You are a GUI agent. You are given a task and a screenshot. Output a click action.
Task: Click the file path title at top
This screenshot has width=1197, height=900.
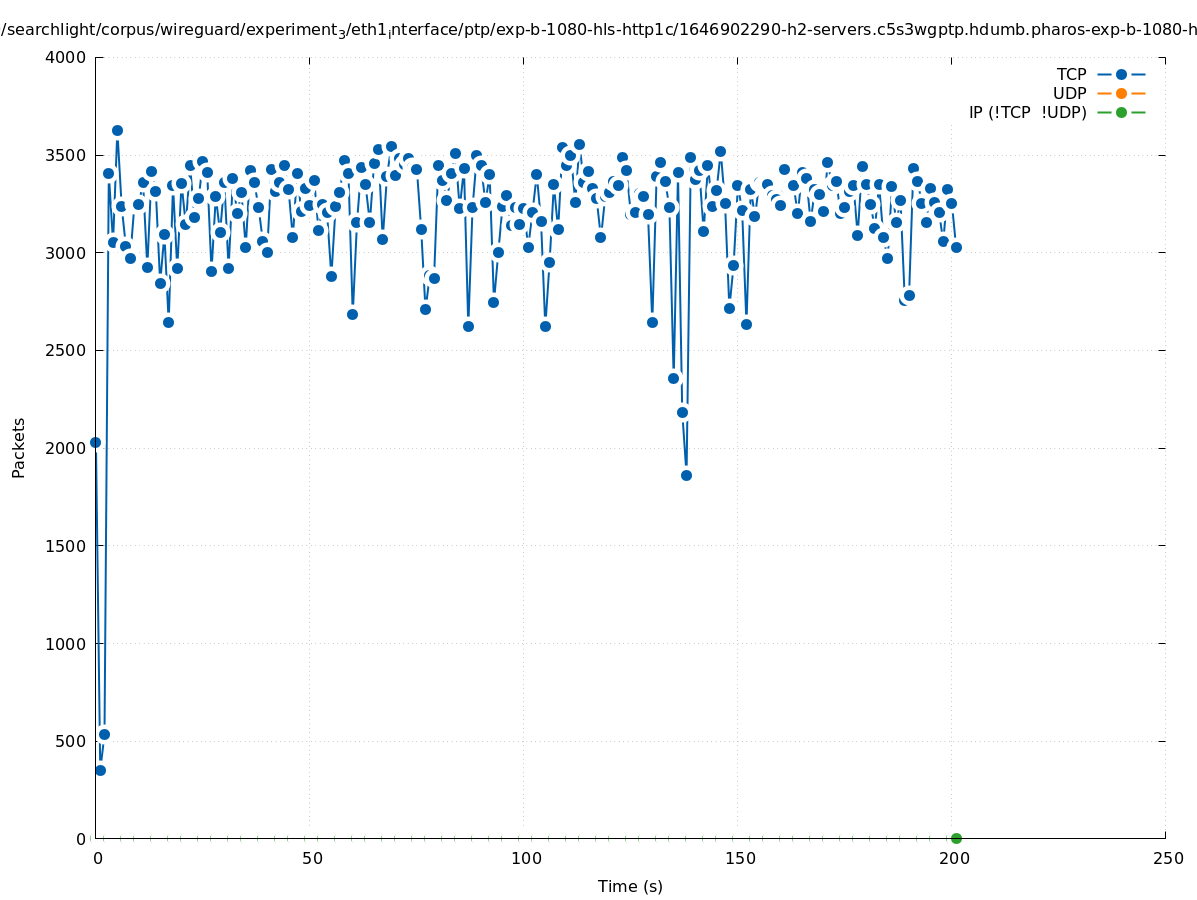[600, 30]
